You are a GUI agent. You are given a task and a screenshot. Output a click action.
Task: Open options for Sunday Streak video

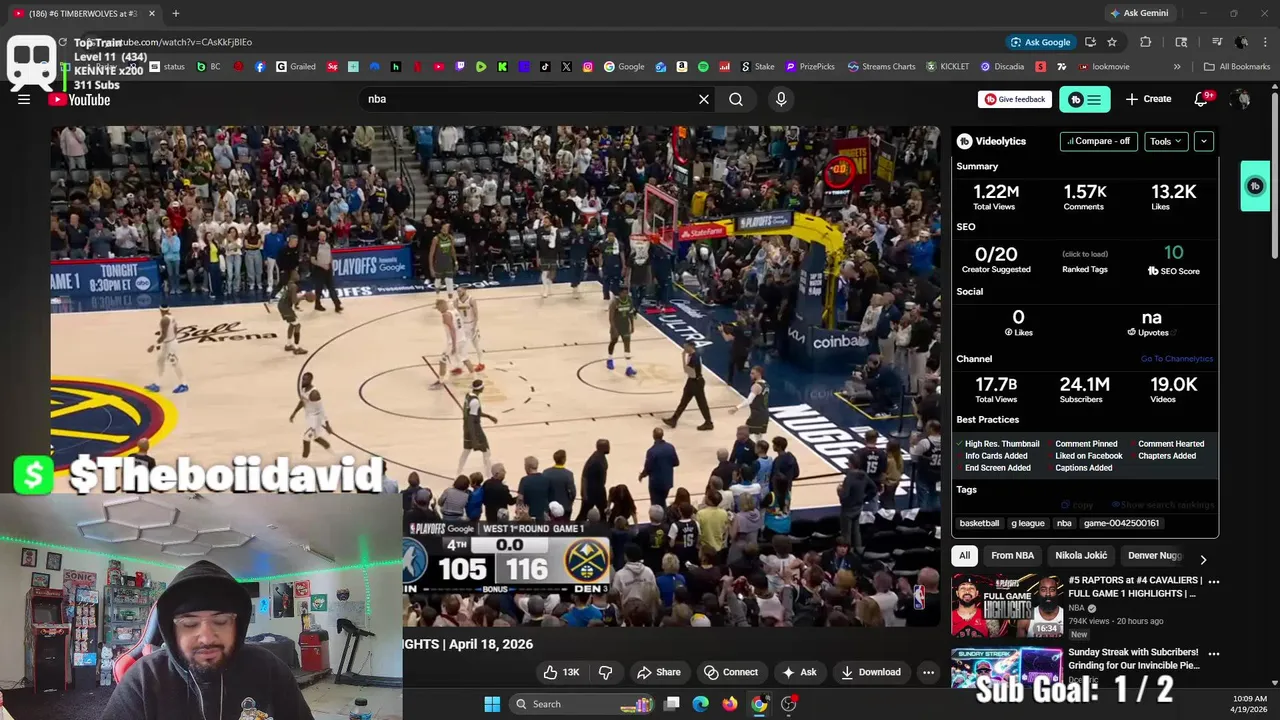tap(1214, 653)
